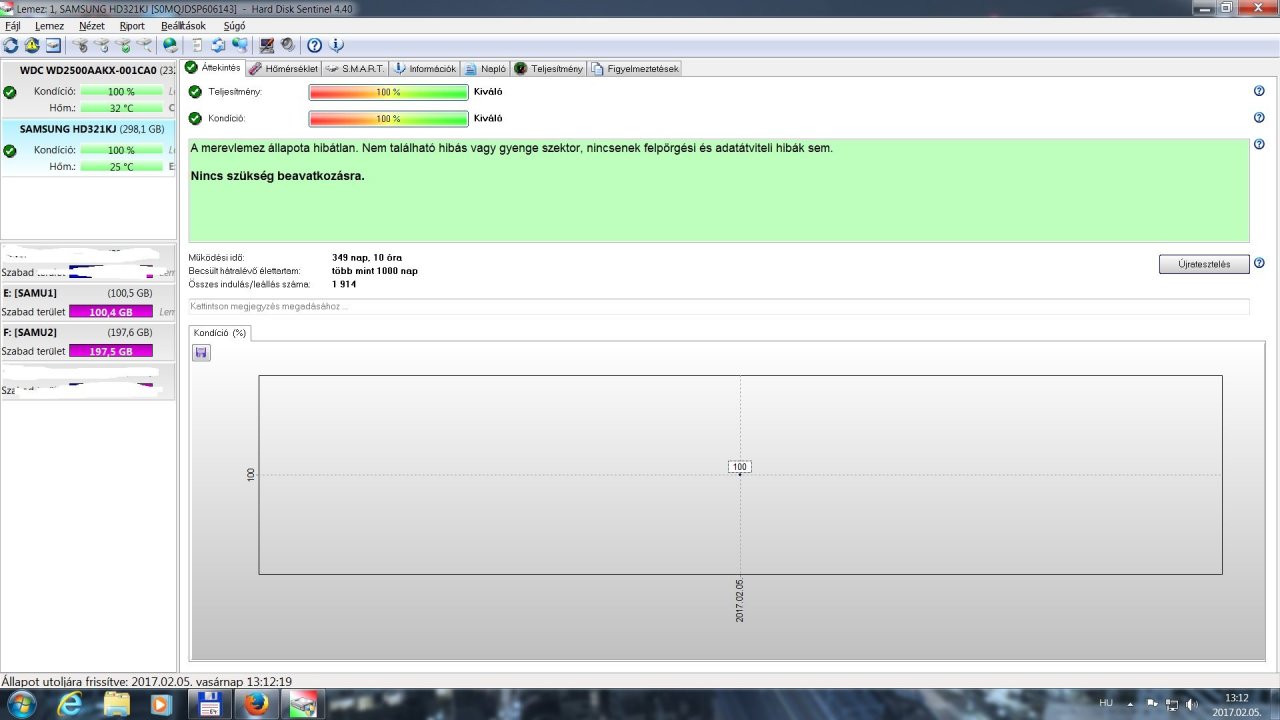This screenshot has width=1280, height=720.
Task: Open the Súgó menu
Action: [x=234, y=26]
